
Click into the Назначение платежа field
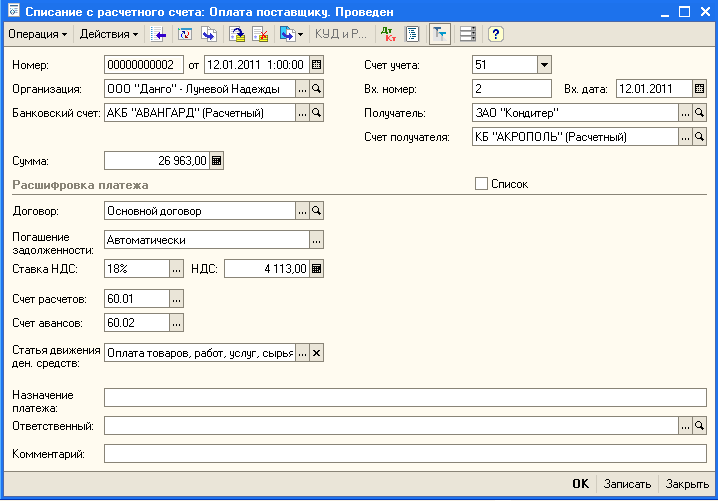[x=405, y=398]
